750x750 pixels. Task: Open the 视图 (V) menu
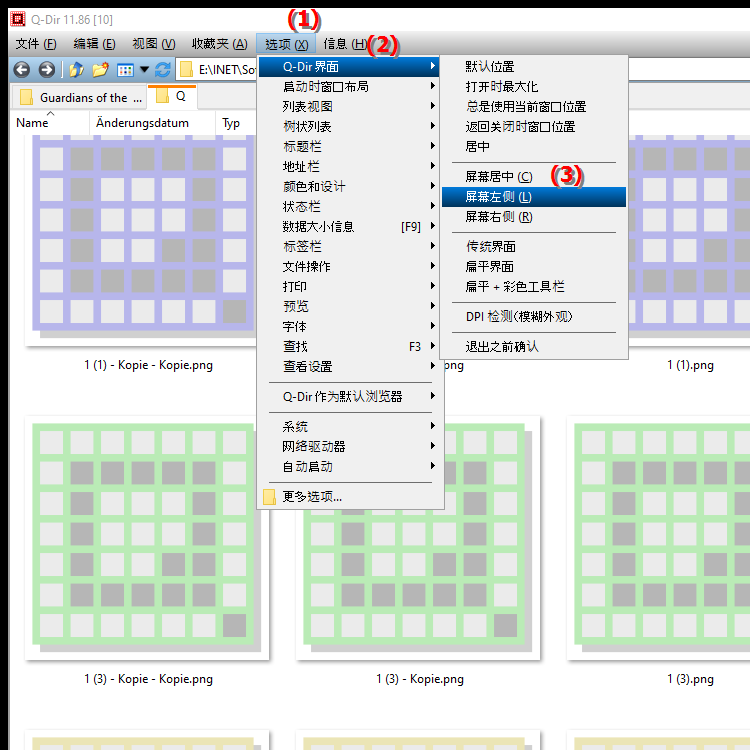(x=154, y=44)
